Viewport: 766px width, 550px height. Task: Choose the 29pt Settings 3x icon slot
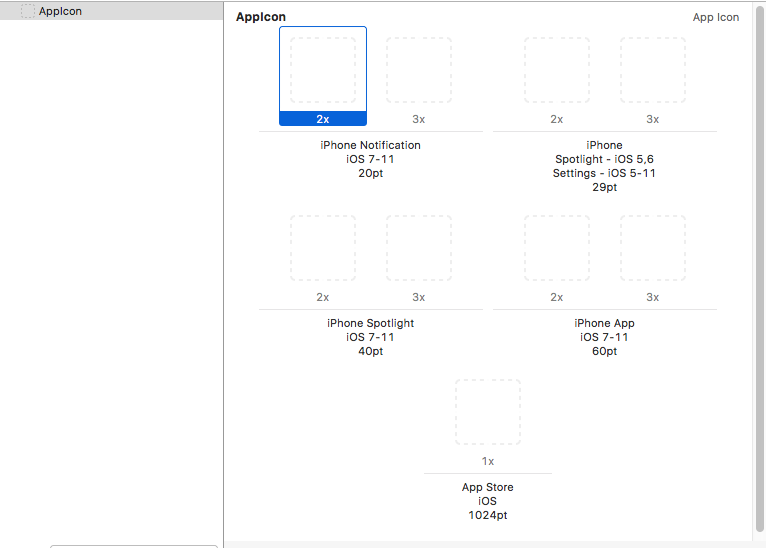(653, 70)
